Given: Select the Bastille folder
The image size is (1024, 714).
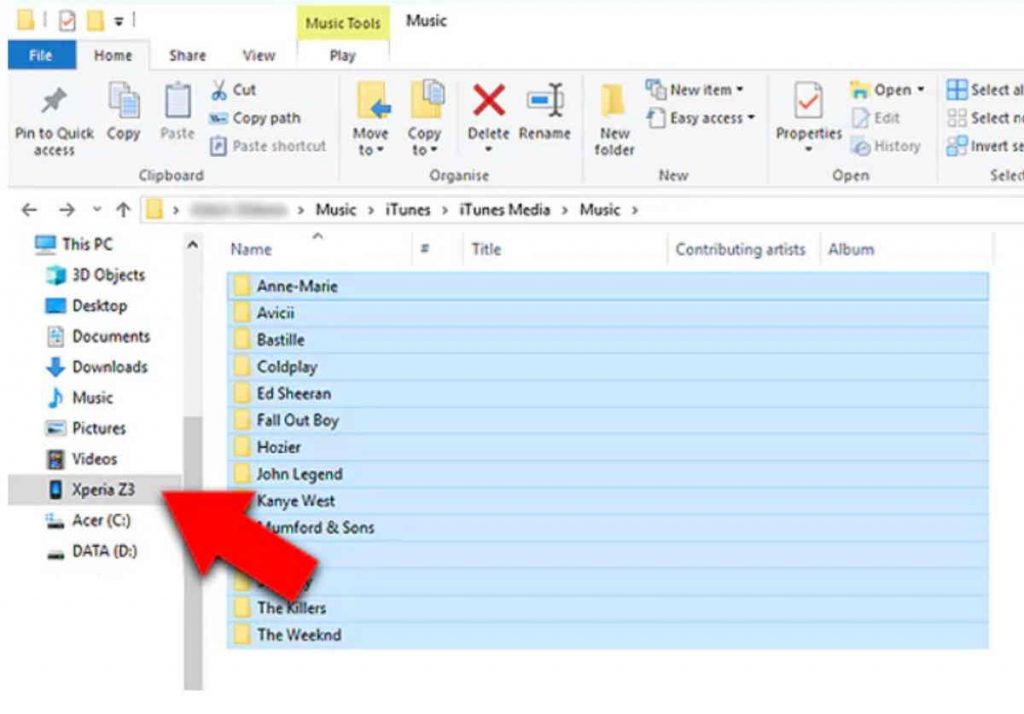Looking at the screenshot, I should tap(607, 340).
